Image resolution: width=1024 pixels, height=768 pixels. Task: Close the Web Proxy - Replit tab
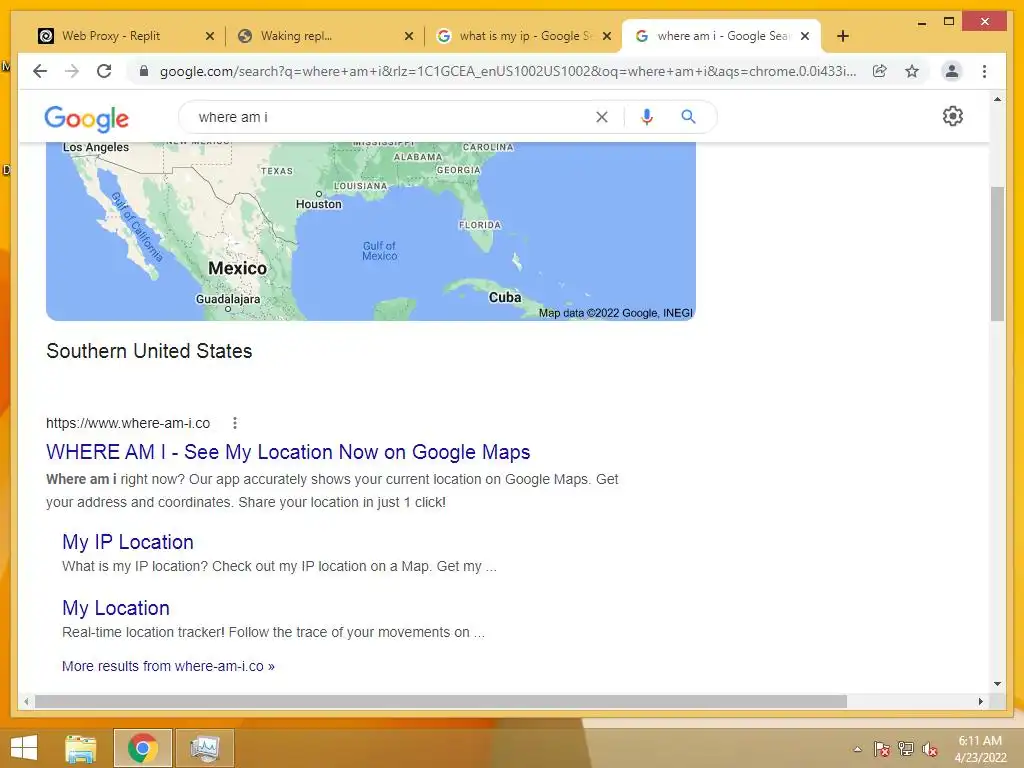click(210, 36)
